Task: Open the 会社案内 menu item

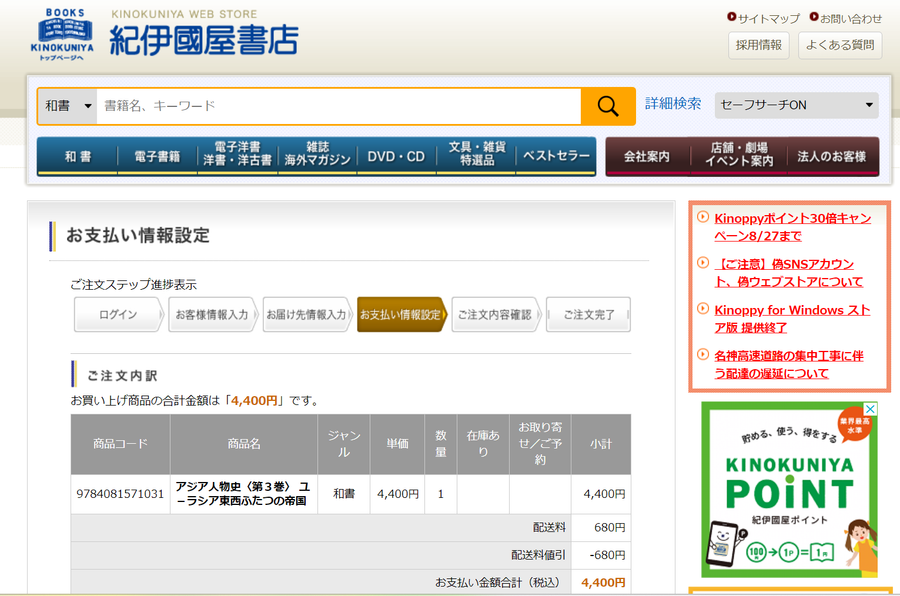Action: pyautogui.click(x=647, y=156)
